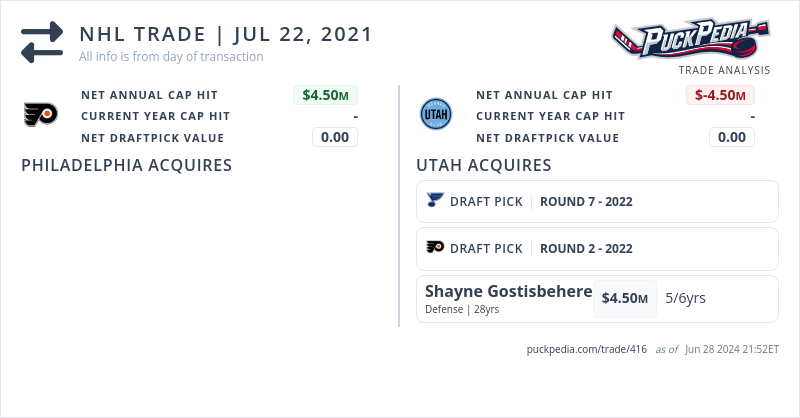Click Philadelphia's green $4.50M cap hit badge
The height and width of the screenshot is (418, 800).
tap(325, 95)
